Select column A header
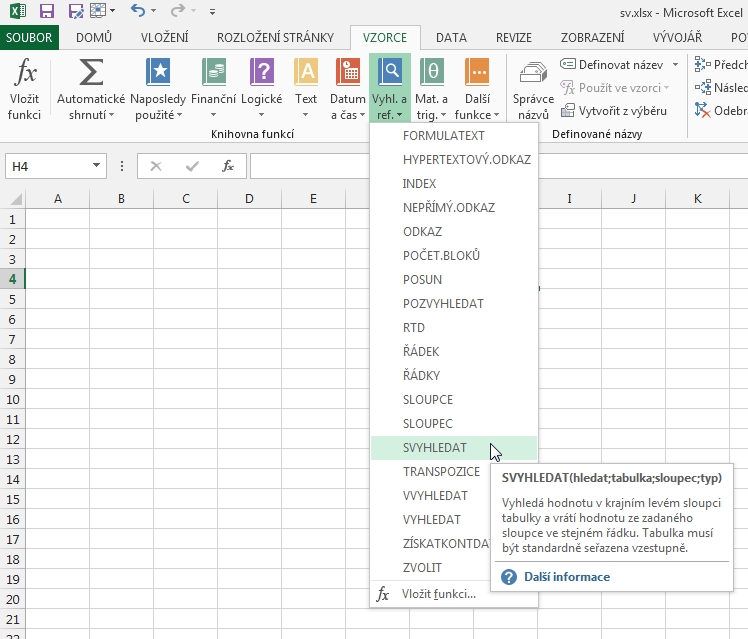 [x=58, y=199]
